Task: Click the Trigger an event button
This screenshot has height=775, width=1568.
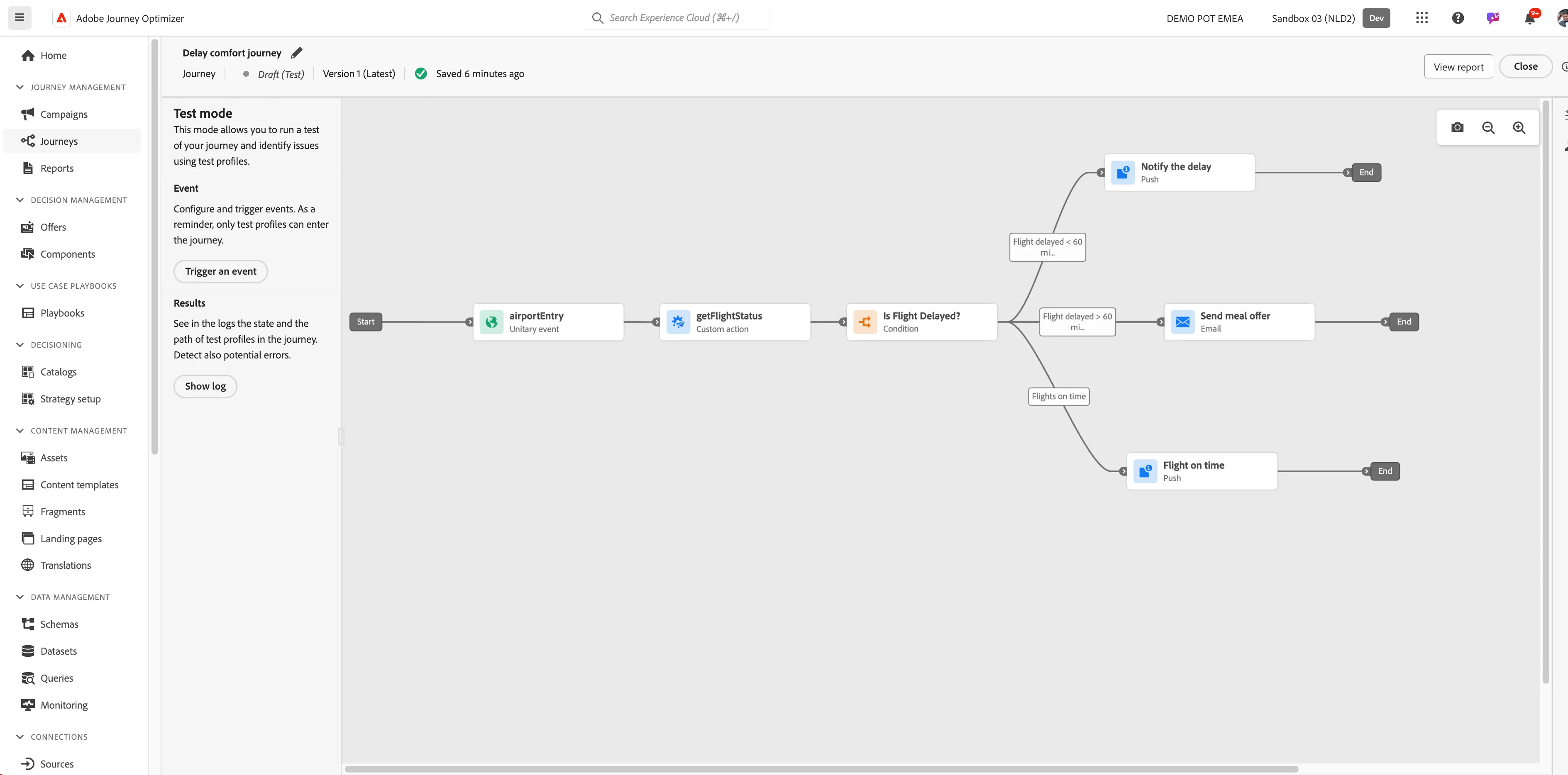Action: pos(221,271)
